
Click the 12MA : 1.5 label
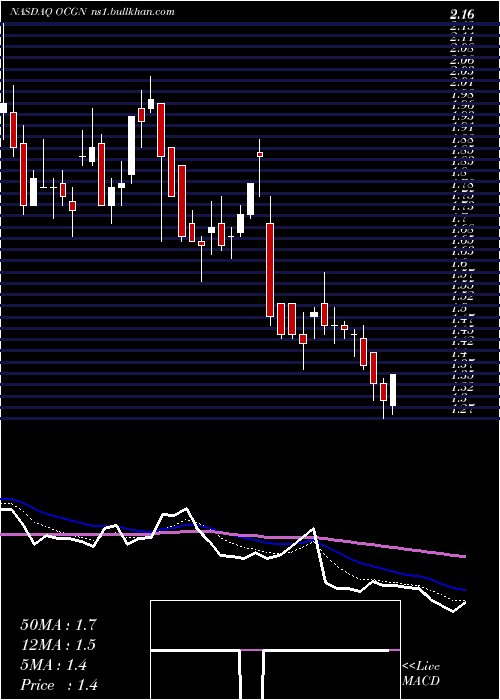pos(58,645)
